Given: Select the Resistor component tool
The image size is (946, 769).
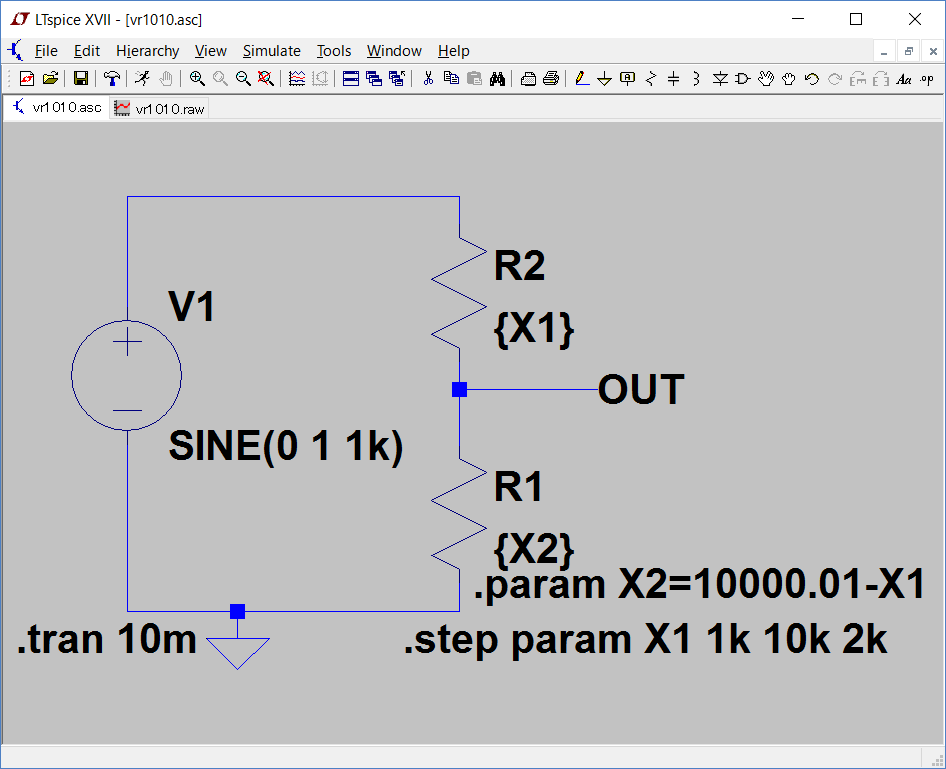Looking at the screenshot, I should 651,78.
